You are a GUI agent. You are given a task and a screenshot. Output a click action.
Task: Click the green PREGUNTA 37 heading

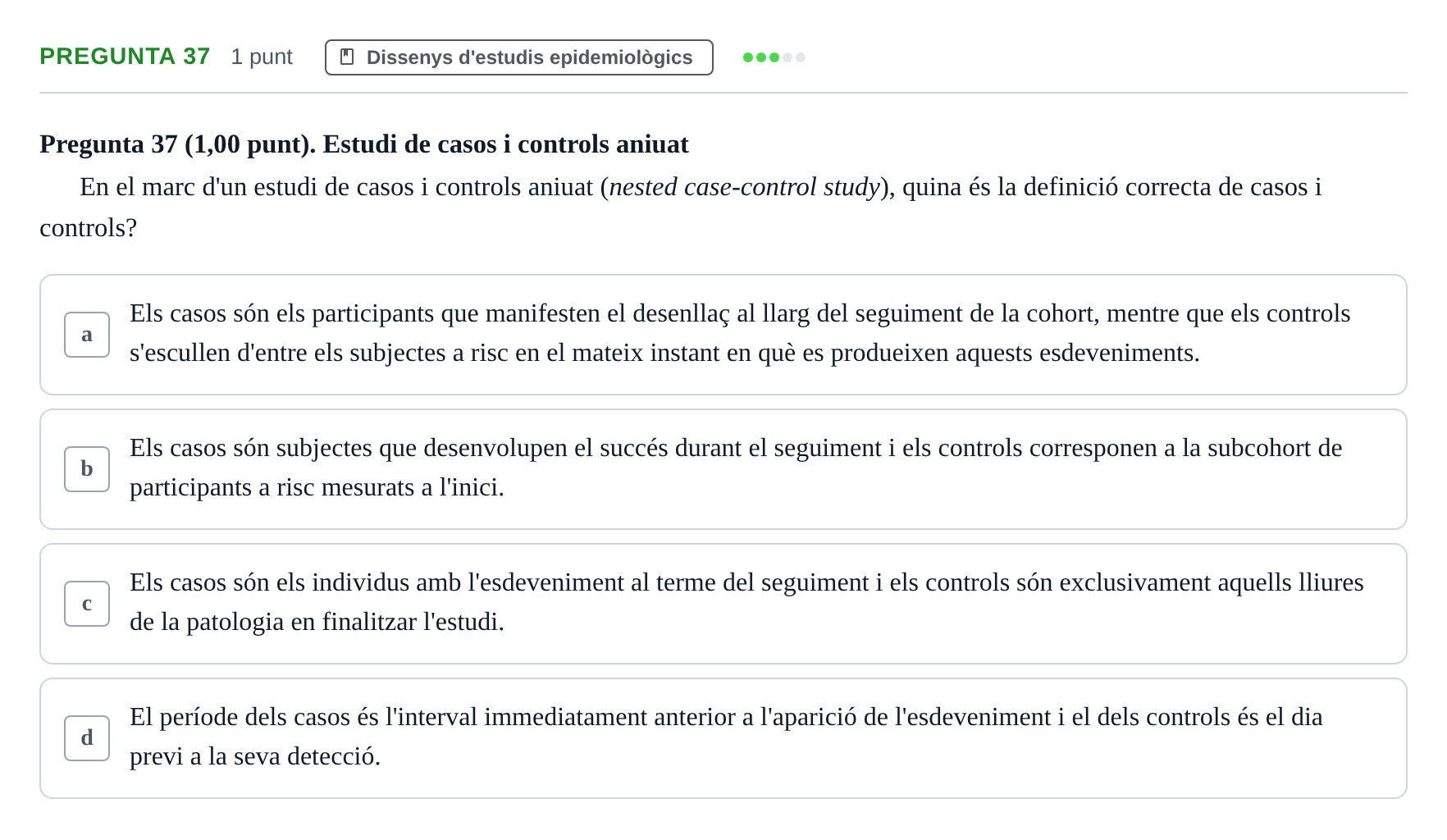(x=125, y=57)
